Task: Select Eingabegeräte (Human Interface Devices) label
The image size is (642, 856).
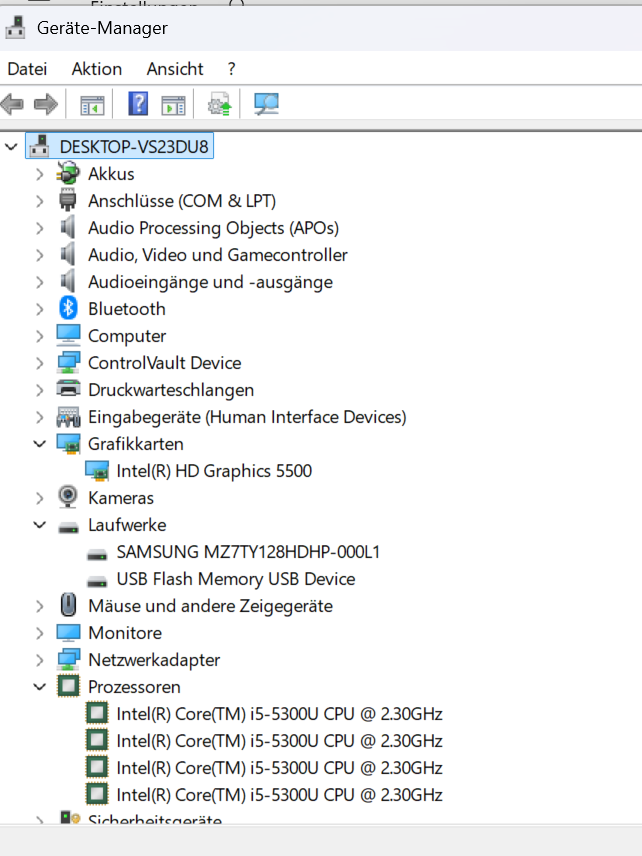Action: 247,417
